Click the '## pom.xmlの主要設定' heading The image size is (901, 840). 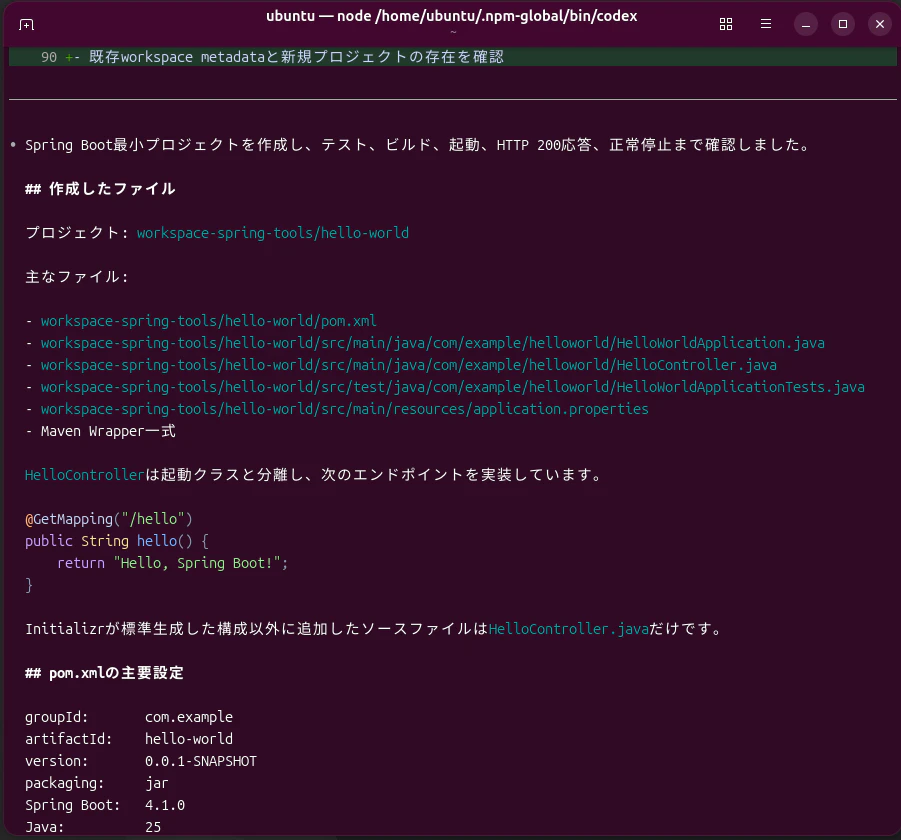(104, 673)
